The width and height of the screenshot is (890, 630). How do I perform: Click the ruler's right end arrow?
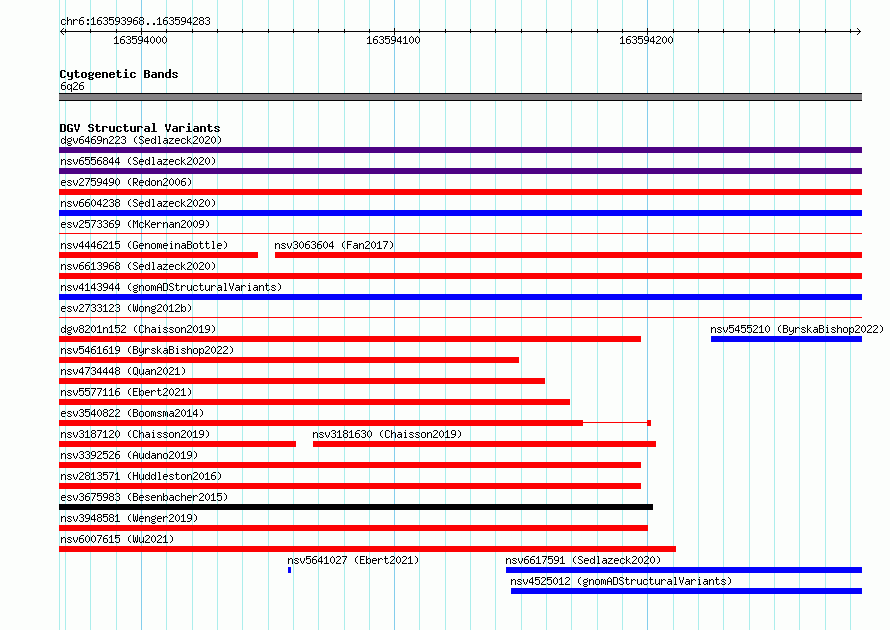point(858,31)
